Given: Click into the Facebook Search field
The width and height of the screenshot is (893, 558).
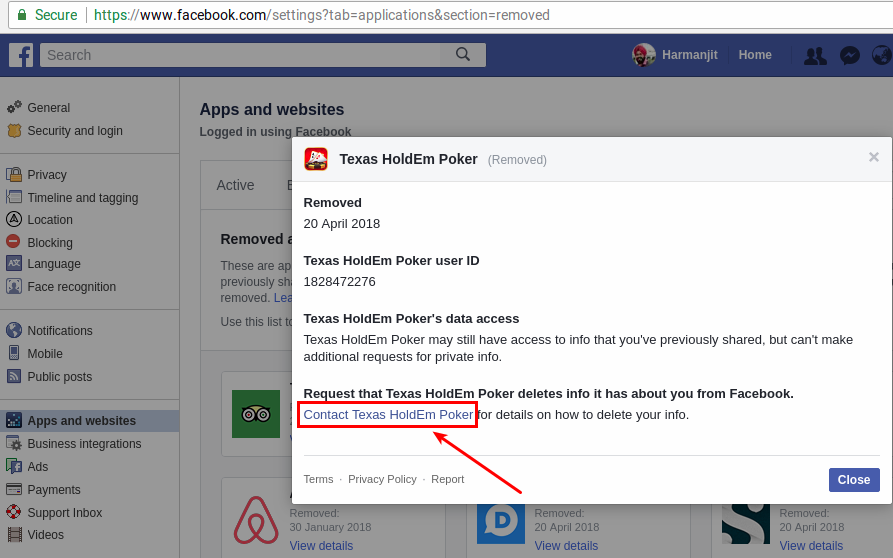Looking at the screenshot, I should [240, 55].
